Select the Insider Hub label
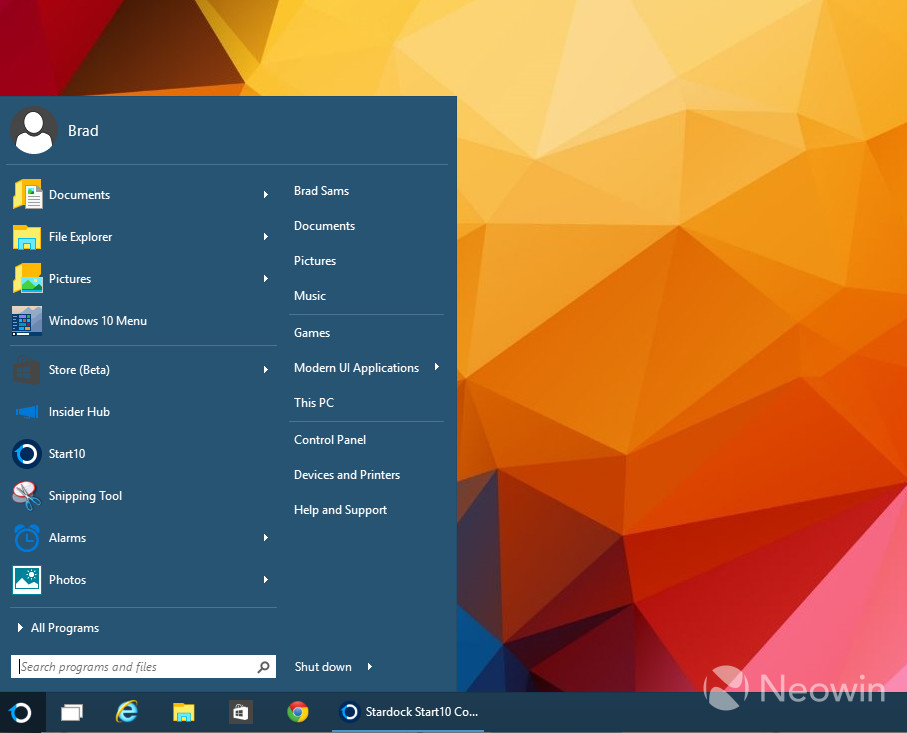 (79, 412)
